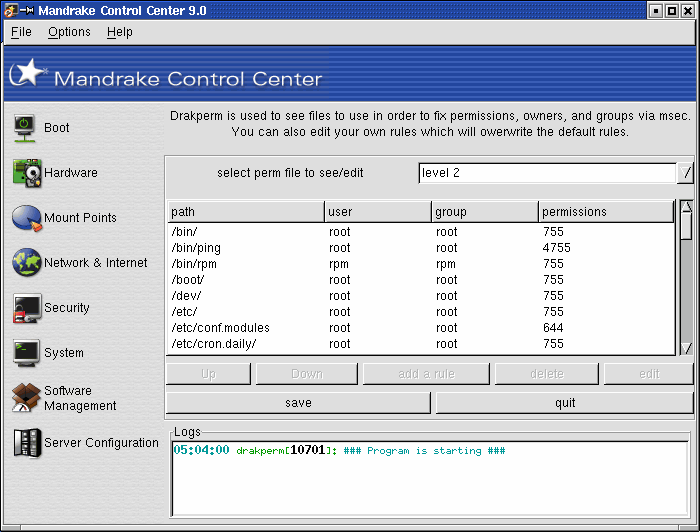Click the table scrollbar up arrow

687,206
